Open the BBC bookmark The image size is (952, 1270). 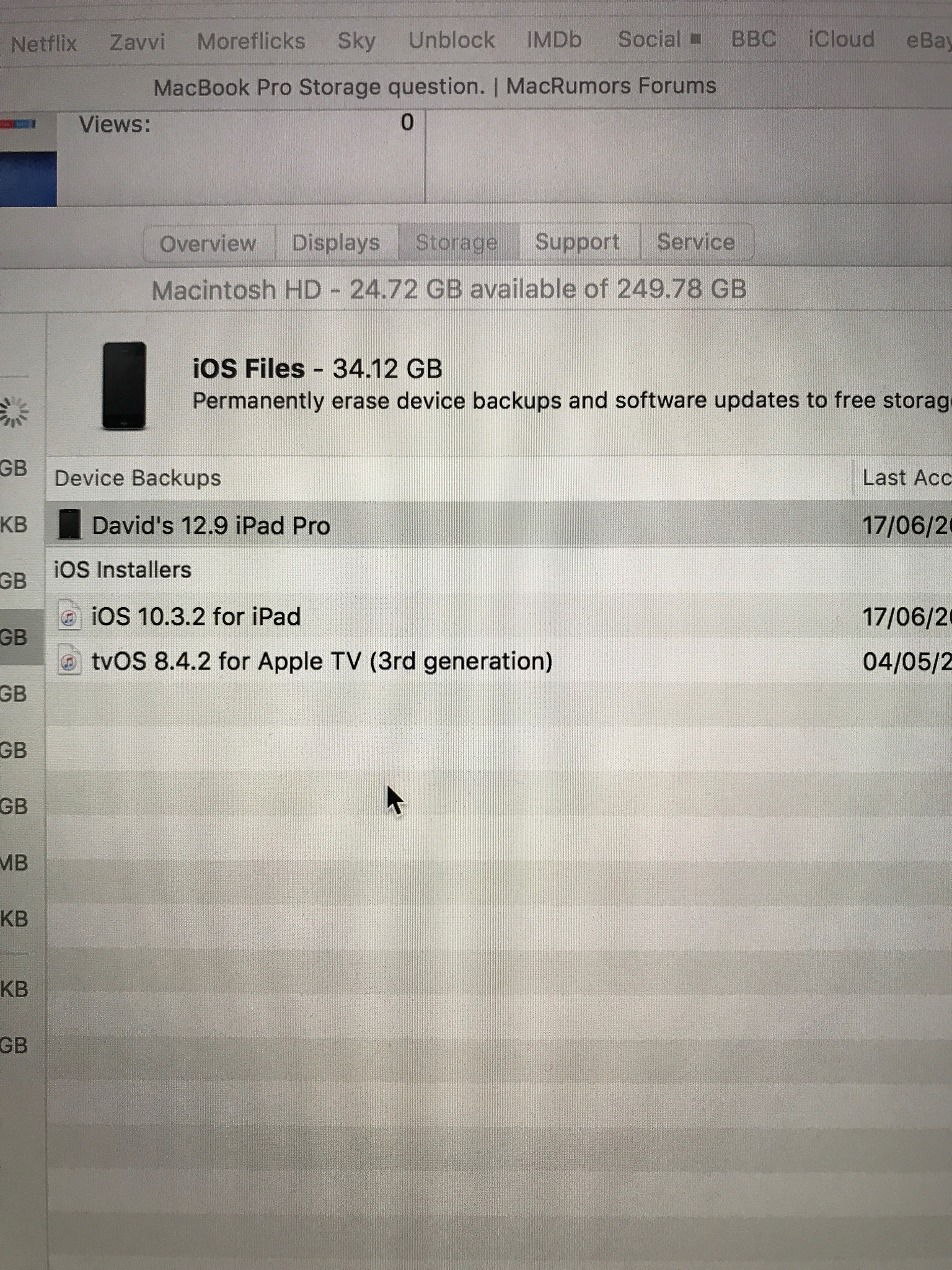(753, 39)
